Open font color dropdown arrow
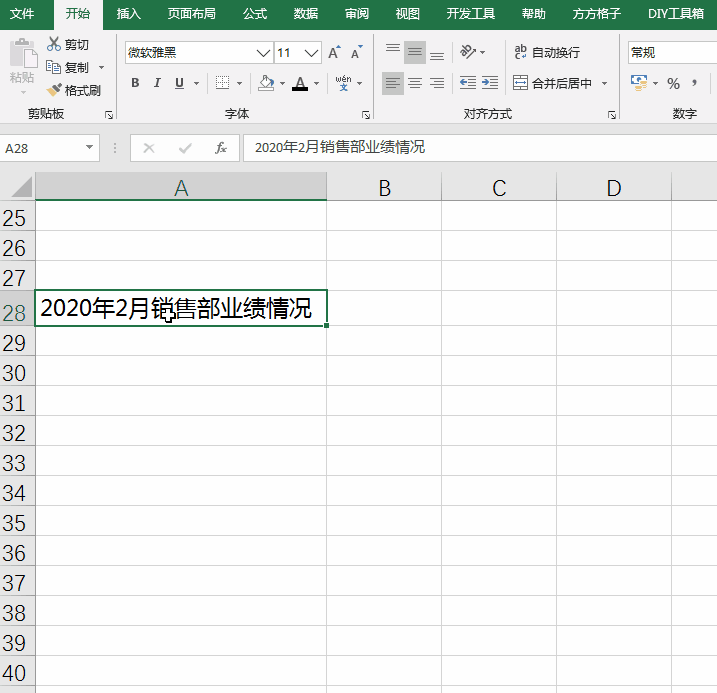This screenshot has height=693, width=717. 316,83
